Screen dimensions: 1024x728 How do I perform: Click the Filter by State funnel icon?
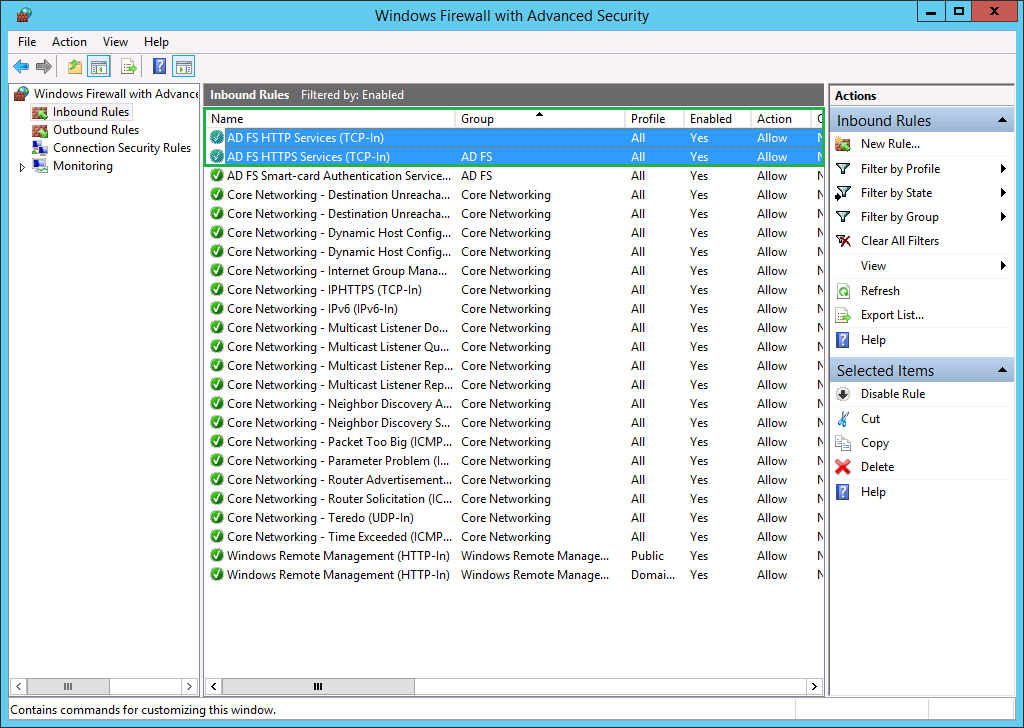(x=843, y=193)
